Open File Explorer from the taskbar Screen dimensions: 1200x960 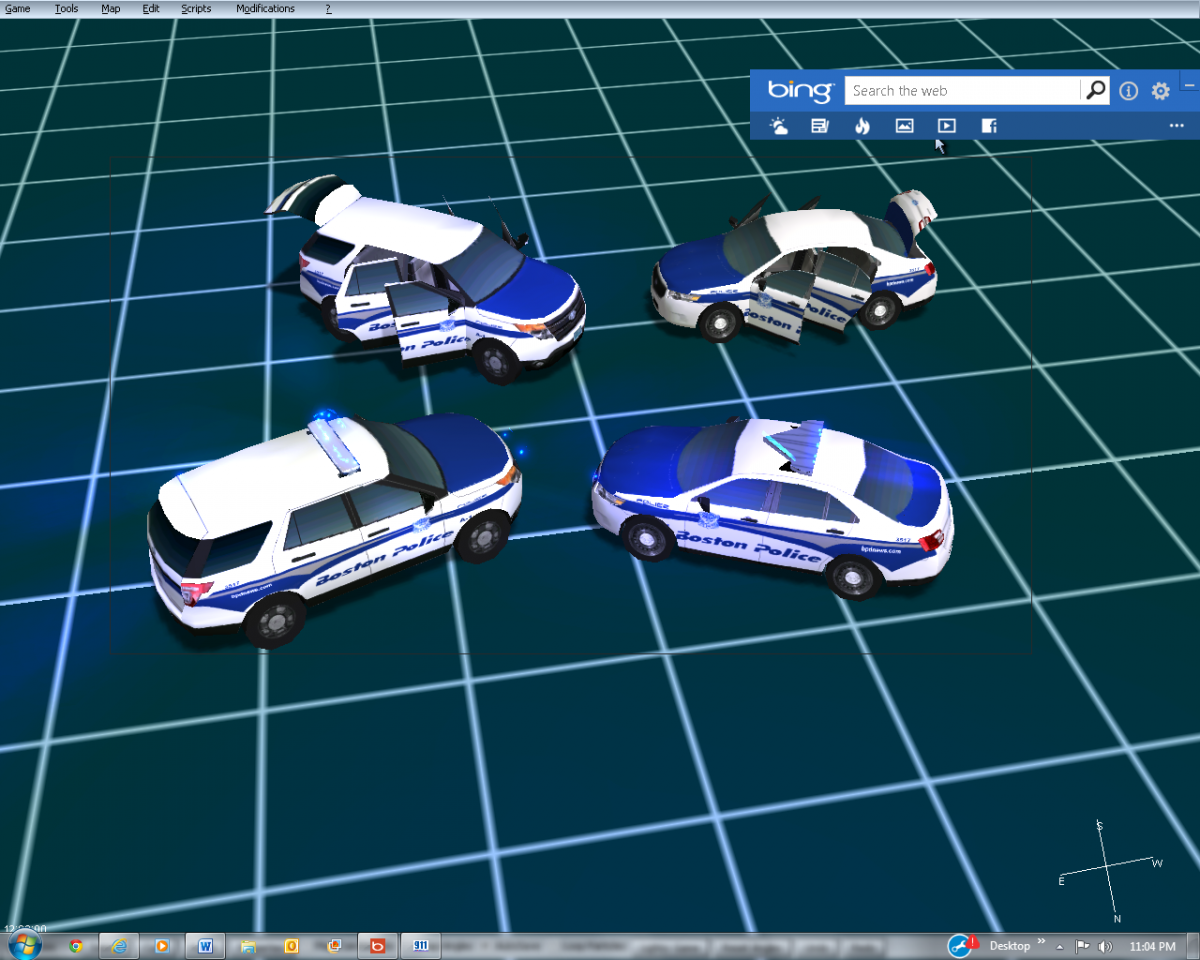point(249,945)
